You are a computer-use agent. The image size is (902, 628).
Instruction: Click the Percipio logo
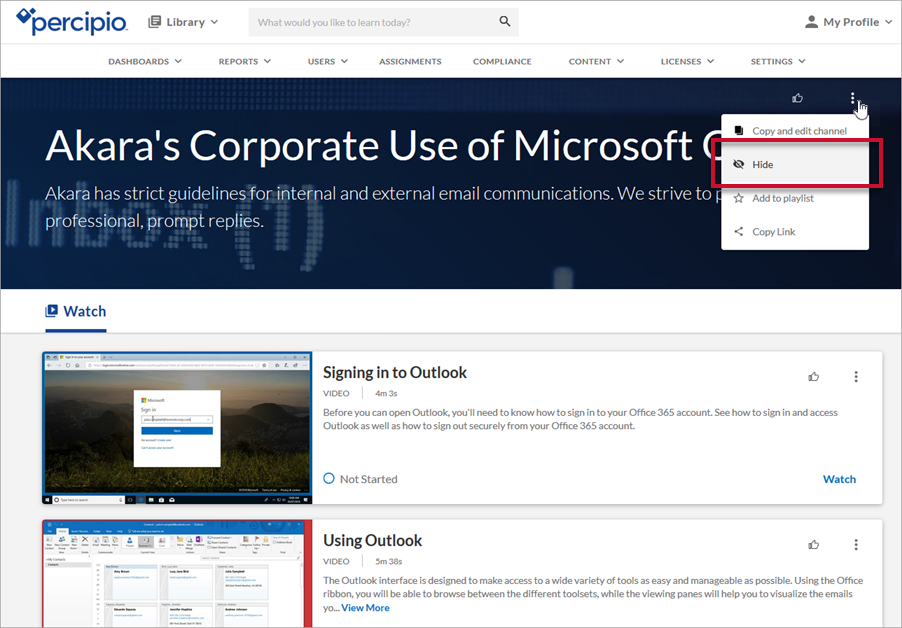72,22
